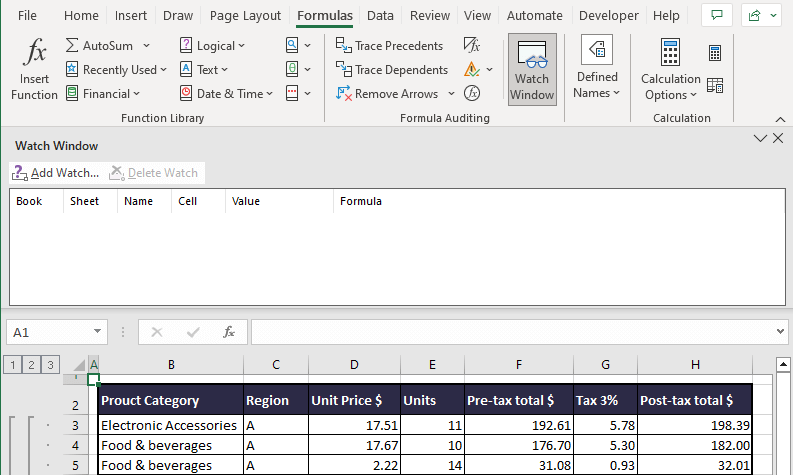Switch to the Home tab
This screenshot has height=475, width=793.
click(81, 16)
